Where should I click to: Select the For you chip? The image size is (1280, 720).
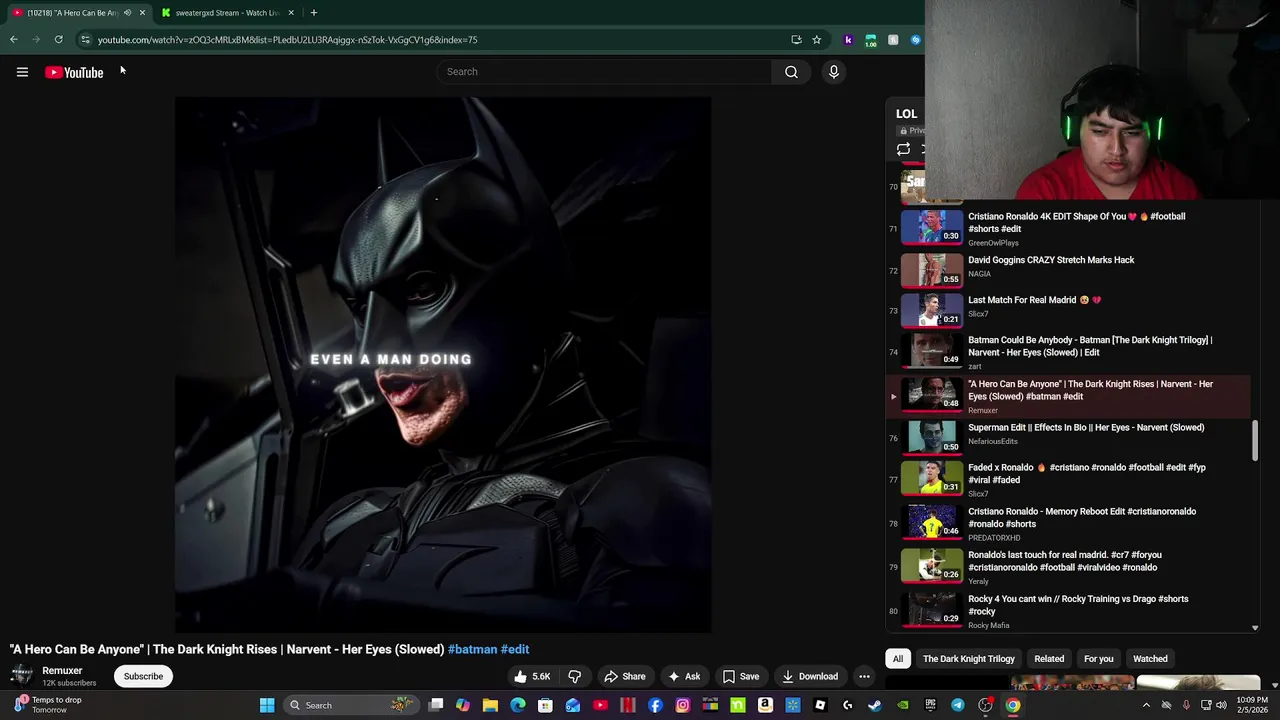(1098, 659)
